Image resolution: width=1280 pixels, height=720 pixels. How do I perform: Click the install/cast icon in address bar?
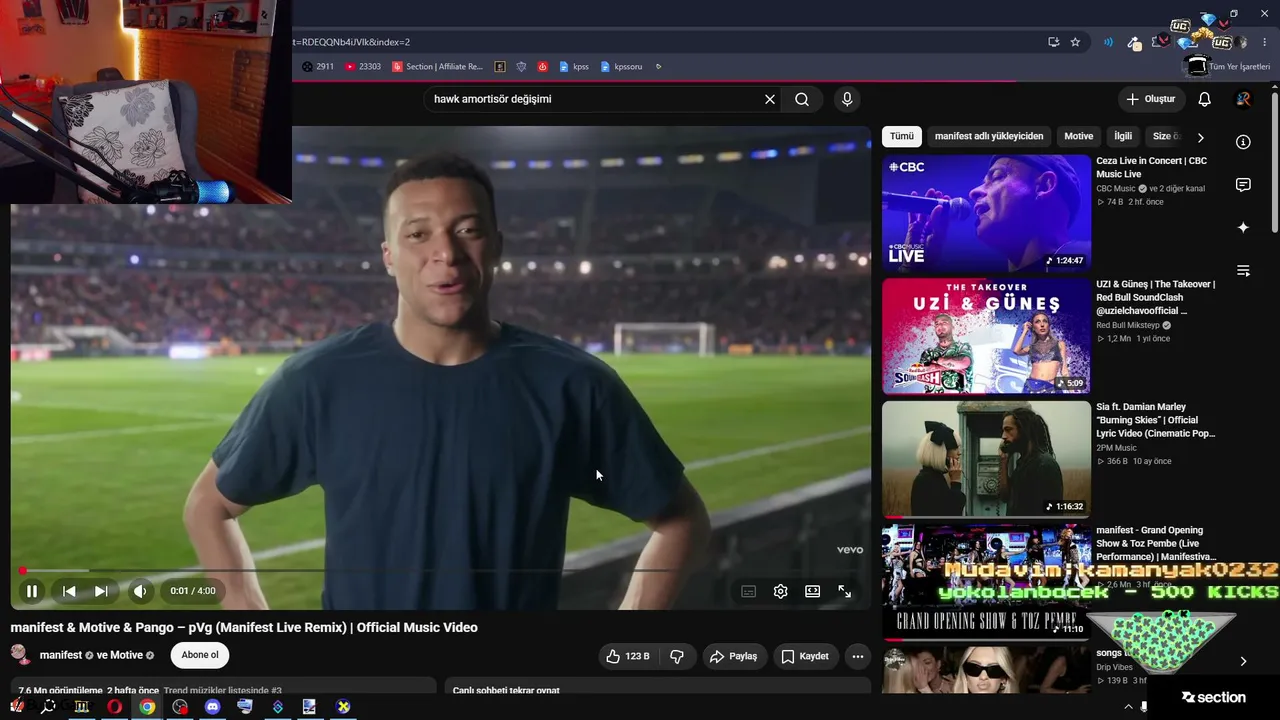click(1053, 42)
